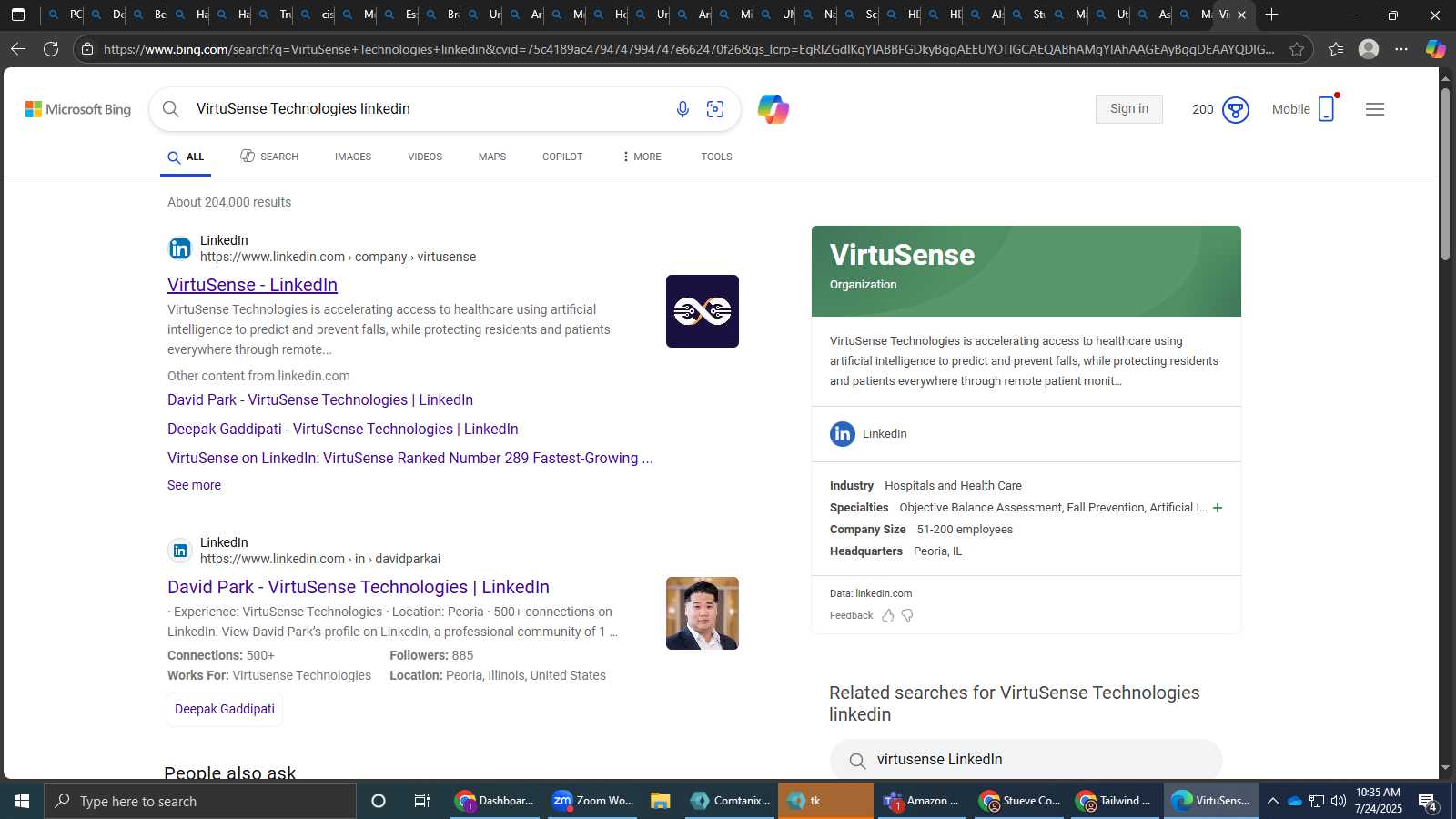Switch to the SEARCH tab

pos(269,157)
